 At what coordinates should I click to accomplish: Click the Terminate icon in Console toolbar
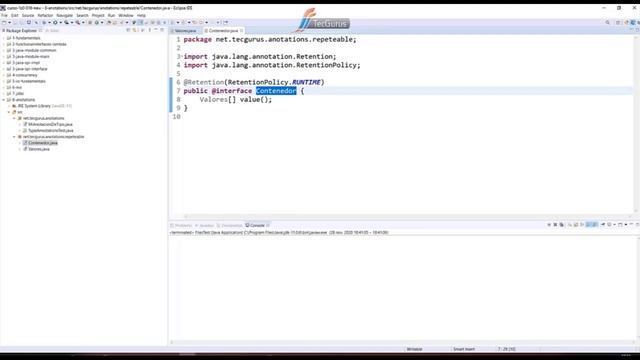pyautogui.click(x=549, y=224)
